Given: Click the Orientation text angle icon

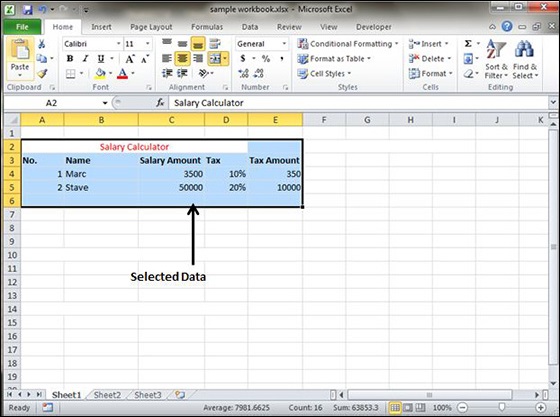Looking at the screenshot, I should 204,73.
